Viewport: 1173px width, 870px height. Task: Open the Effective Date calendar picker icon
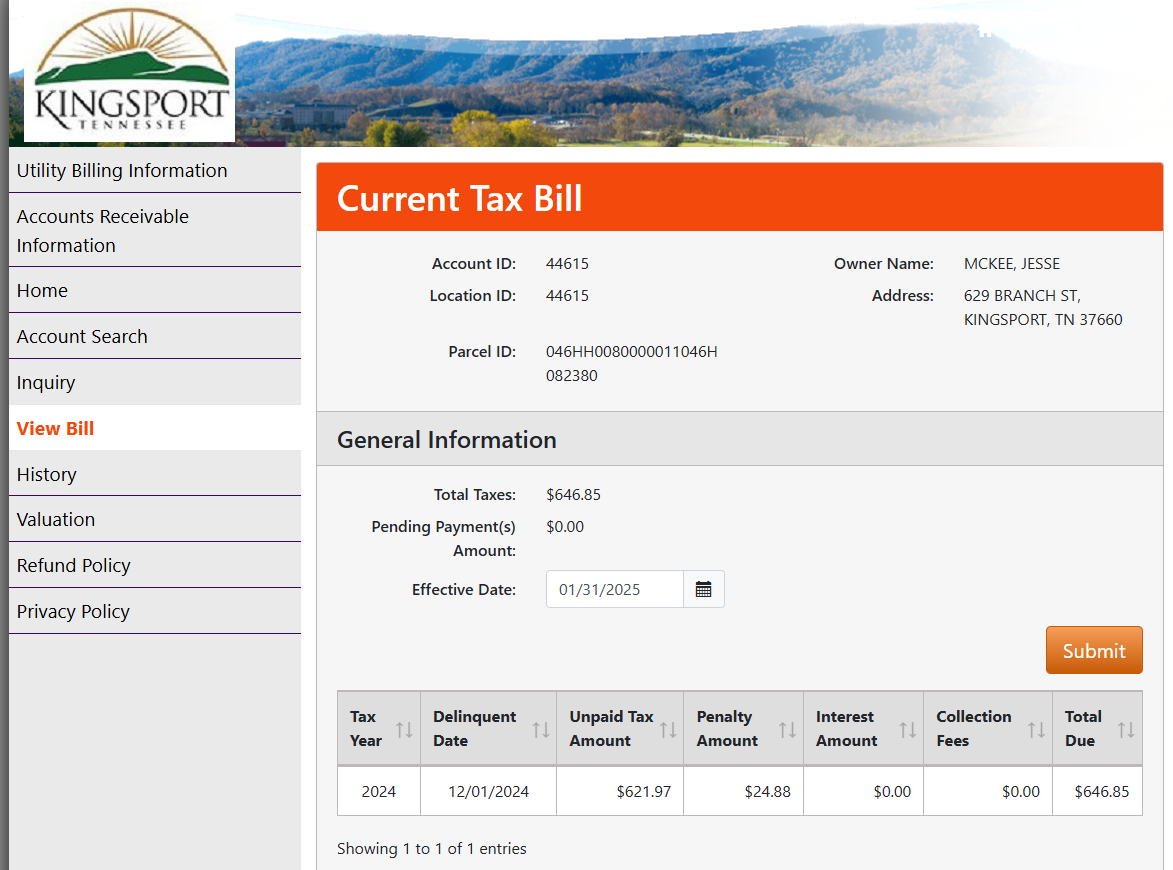703,590
